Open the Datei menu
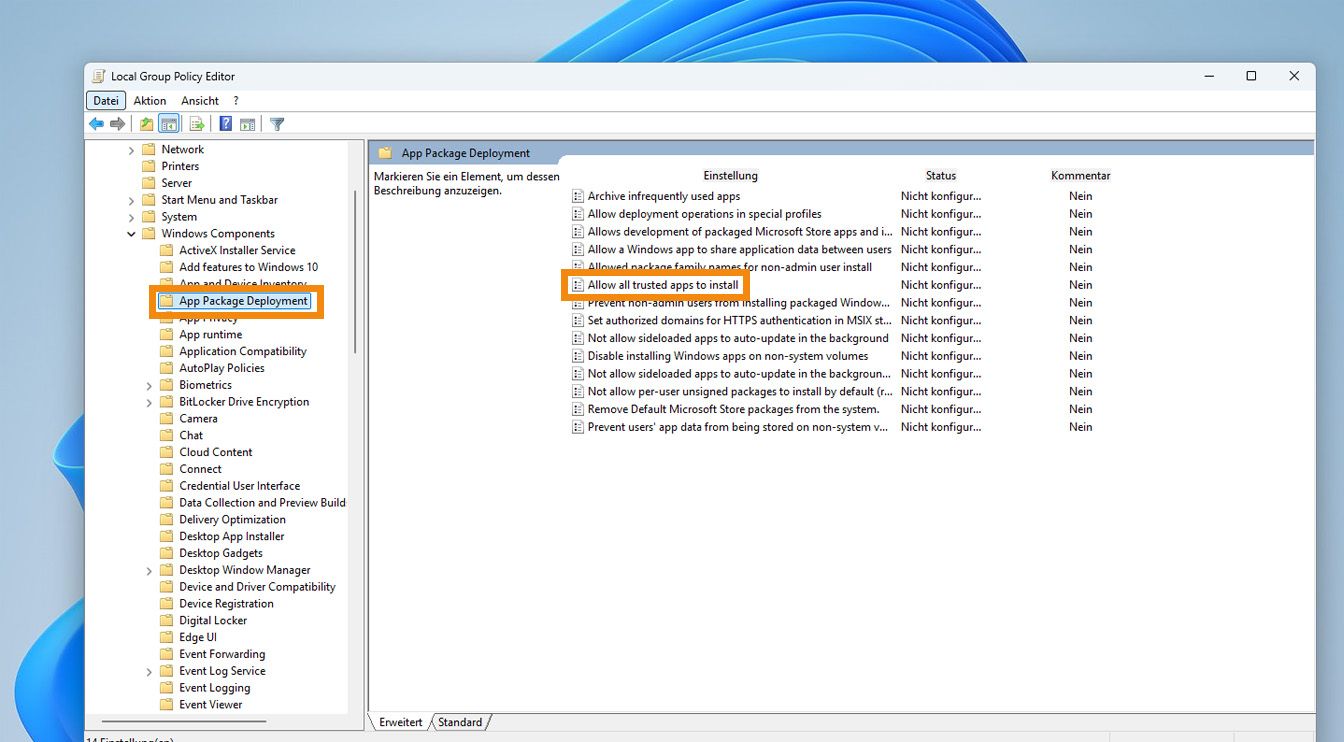 [106, 100]
